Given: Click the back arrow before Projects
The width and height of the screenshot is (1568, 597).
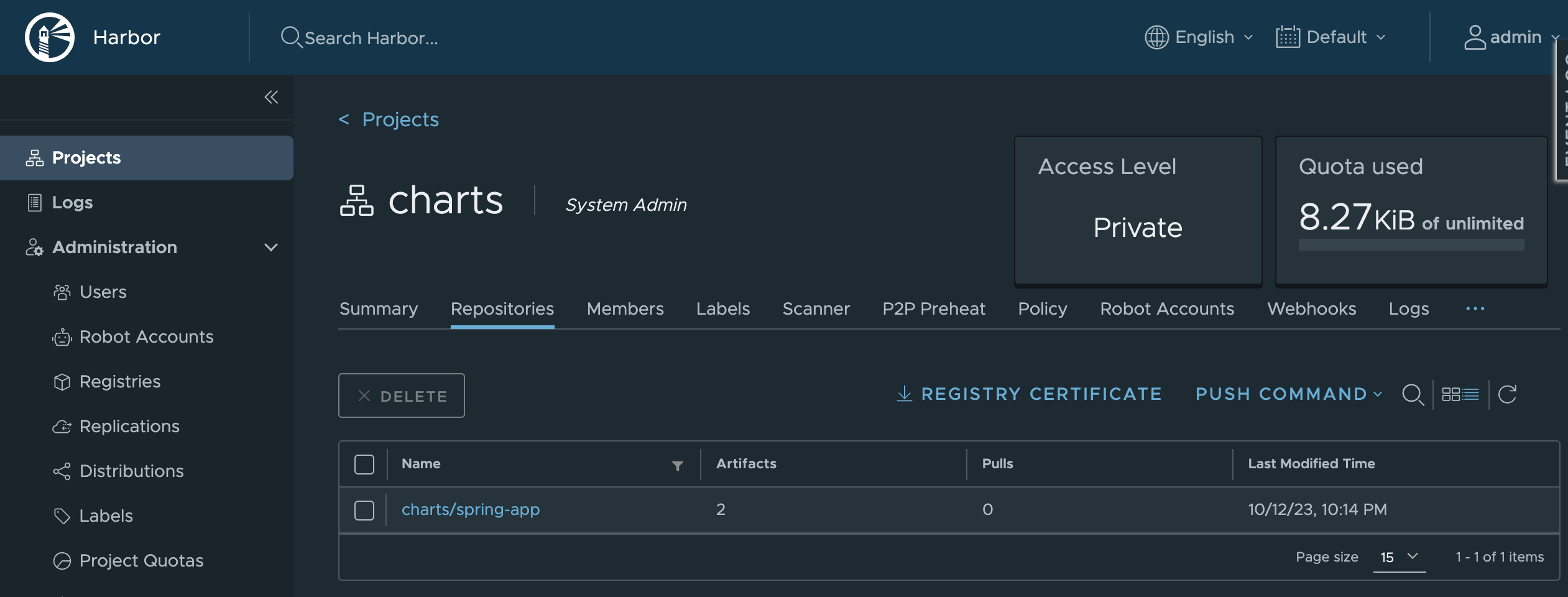Looking at the screenshot, I should [x=344, y=119].
